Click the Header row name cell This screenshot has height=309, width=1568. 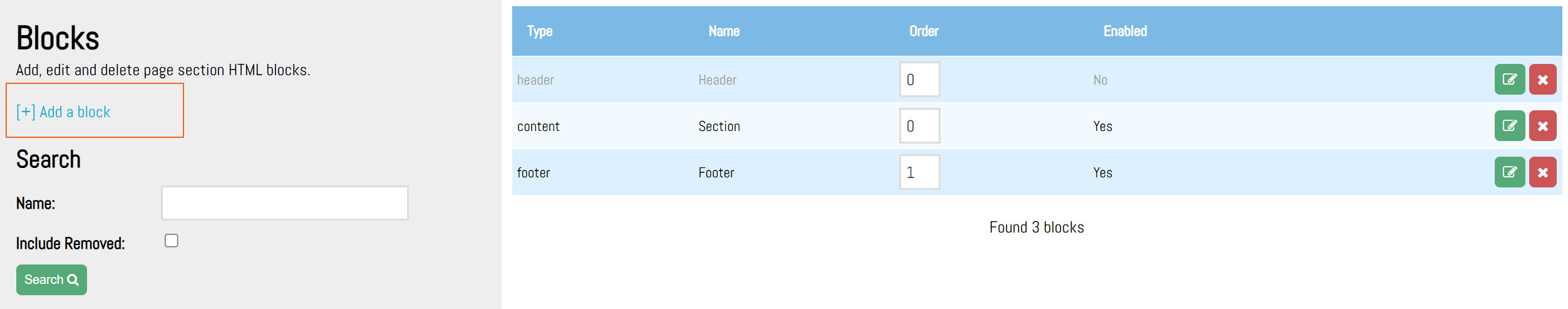[x=717, y=80]
